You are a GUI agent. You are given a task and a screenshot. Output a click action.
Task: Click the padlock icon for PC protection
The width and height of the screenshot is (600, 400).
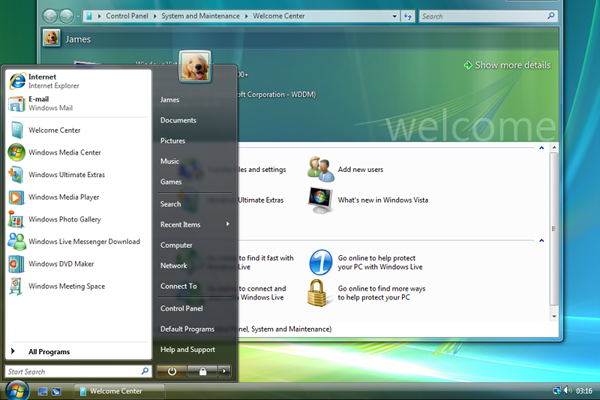pyautogui.click(x=320, y=292)
